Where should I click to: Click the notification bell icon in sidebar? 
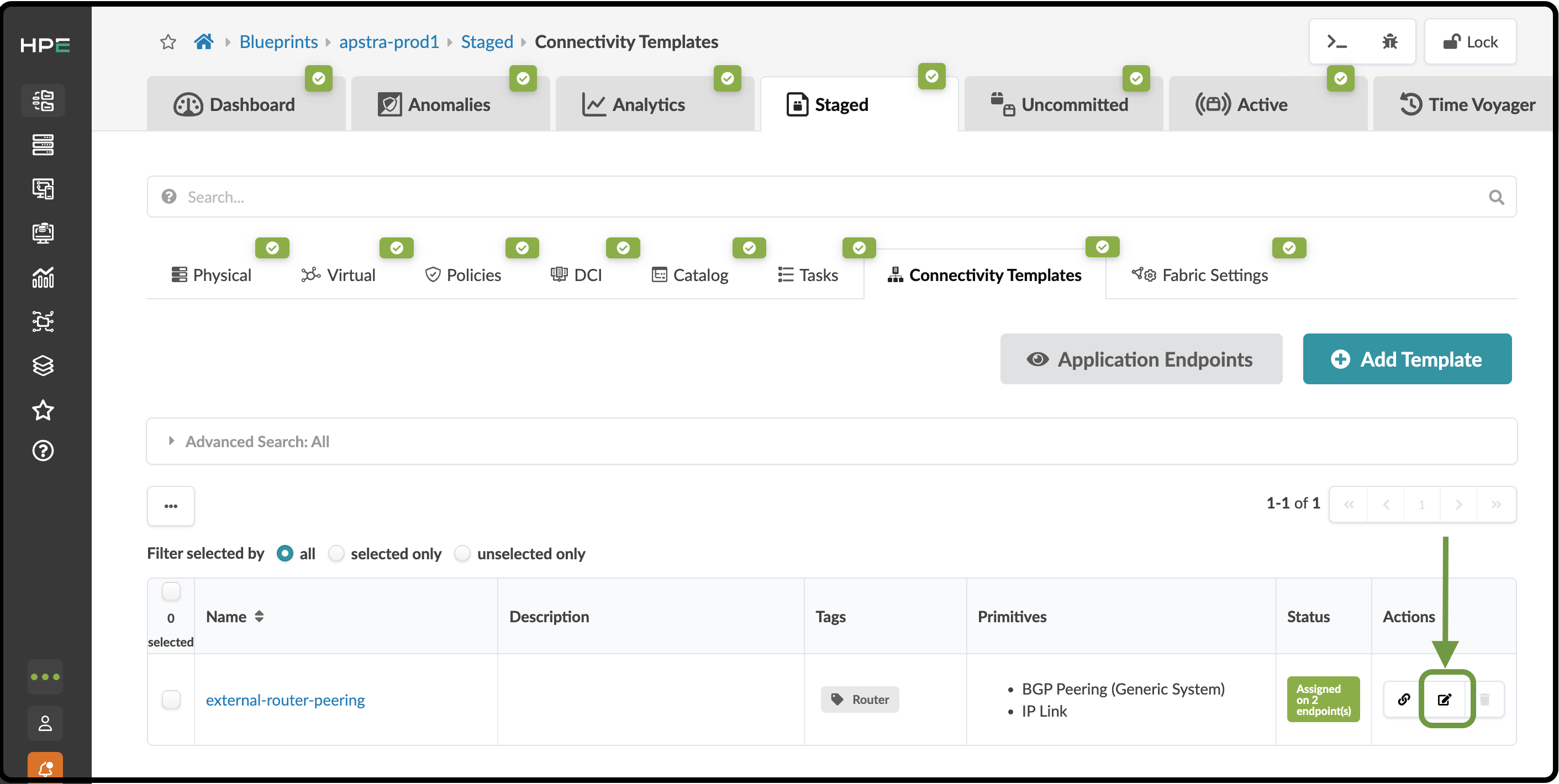tap(45, 769)
